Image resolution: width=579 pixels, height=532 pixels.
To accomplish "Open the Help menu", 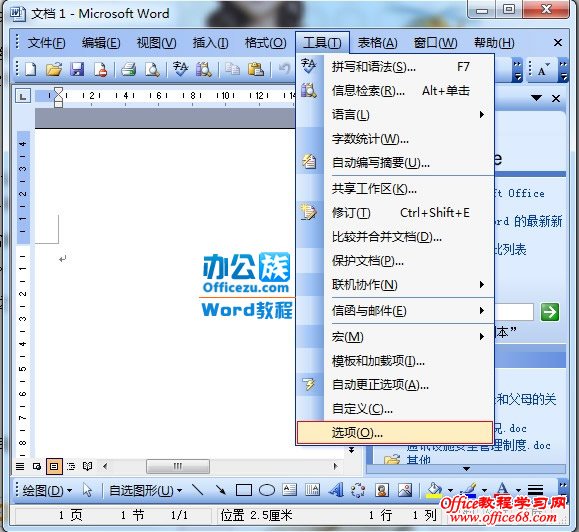I will coord(494,43).
